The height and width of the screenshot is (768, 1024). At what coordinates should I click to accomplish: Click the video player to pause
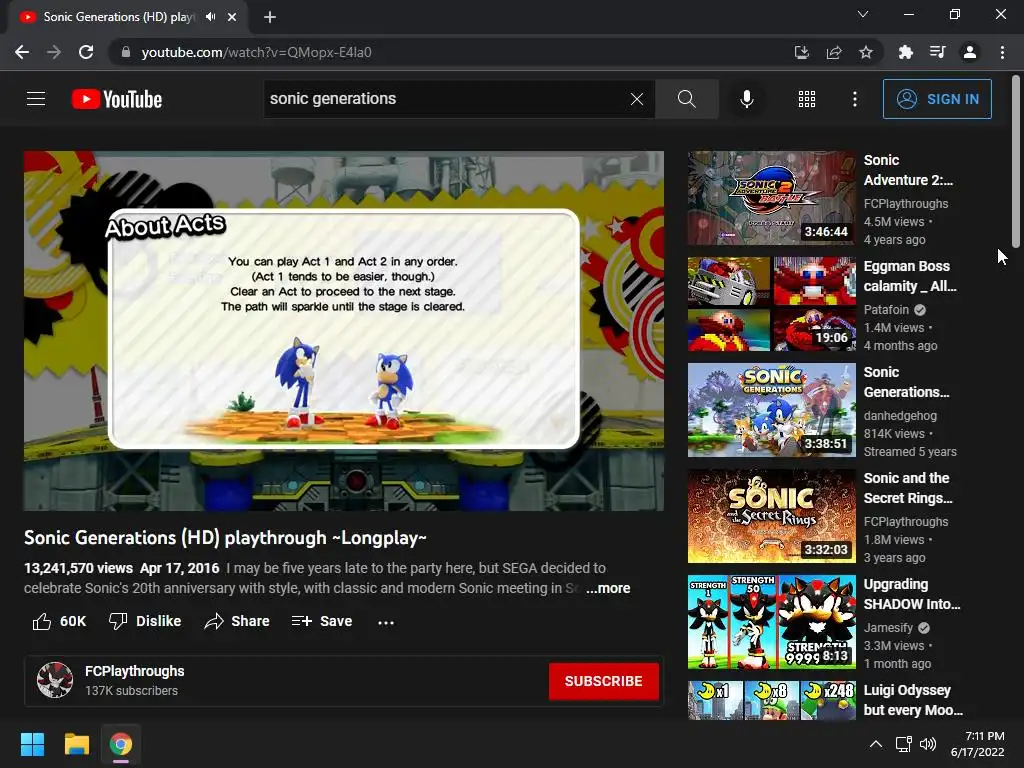344,331
